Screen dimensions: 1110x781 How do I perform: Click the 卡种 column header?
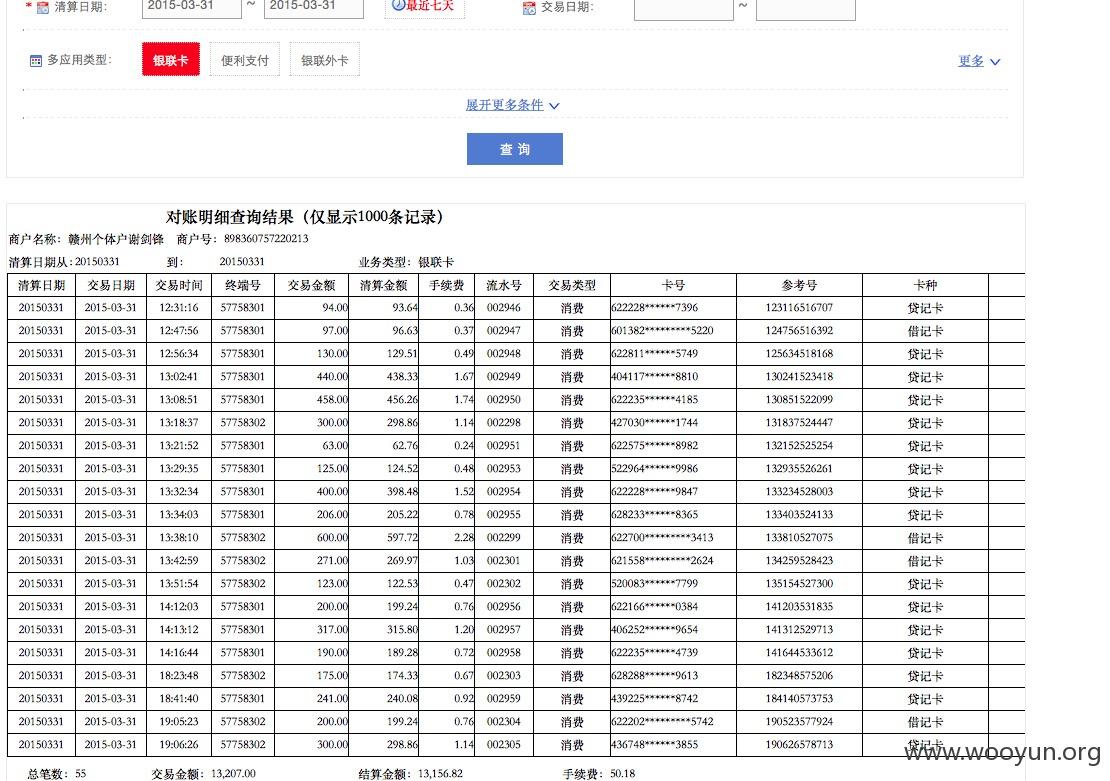click(925, 285)
